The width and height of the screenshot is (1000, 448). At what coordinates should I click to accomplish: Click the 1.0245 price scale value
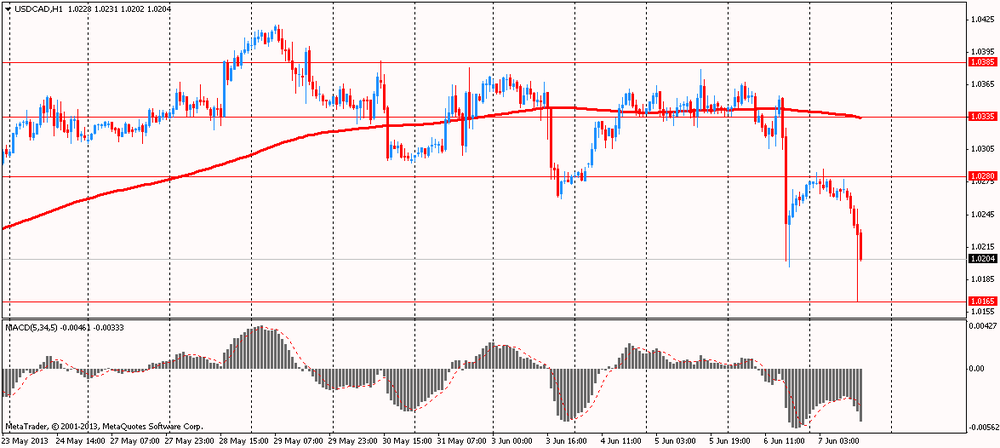pyautogui.click(x=981, y=214)
